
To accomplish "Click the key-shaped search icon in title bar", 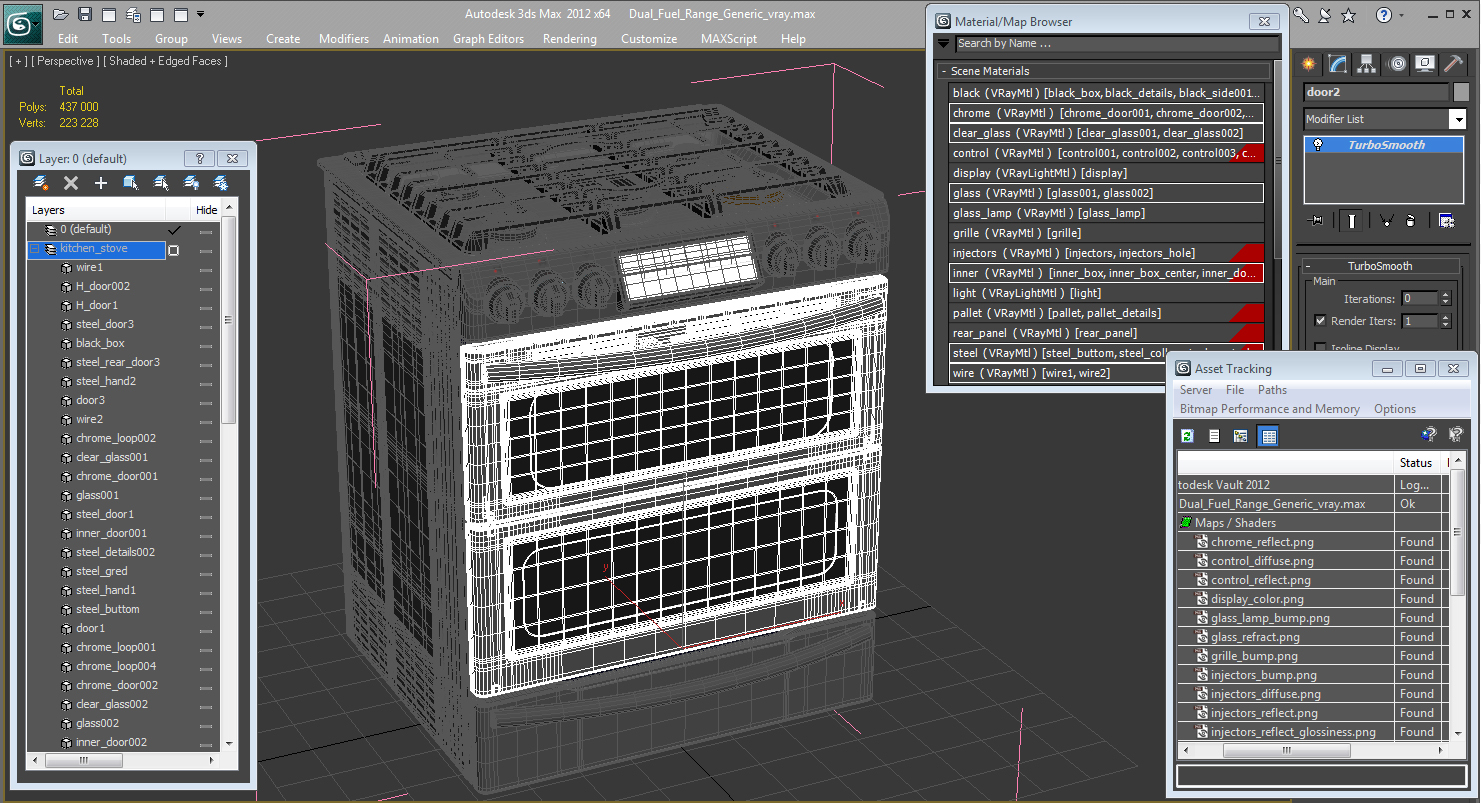I will tap(1301, 15).
